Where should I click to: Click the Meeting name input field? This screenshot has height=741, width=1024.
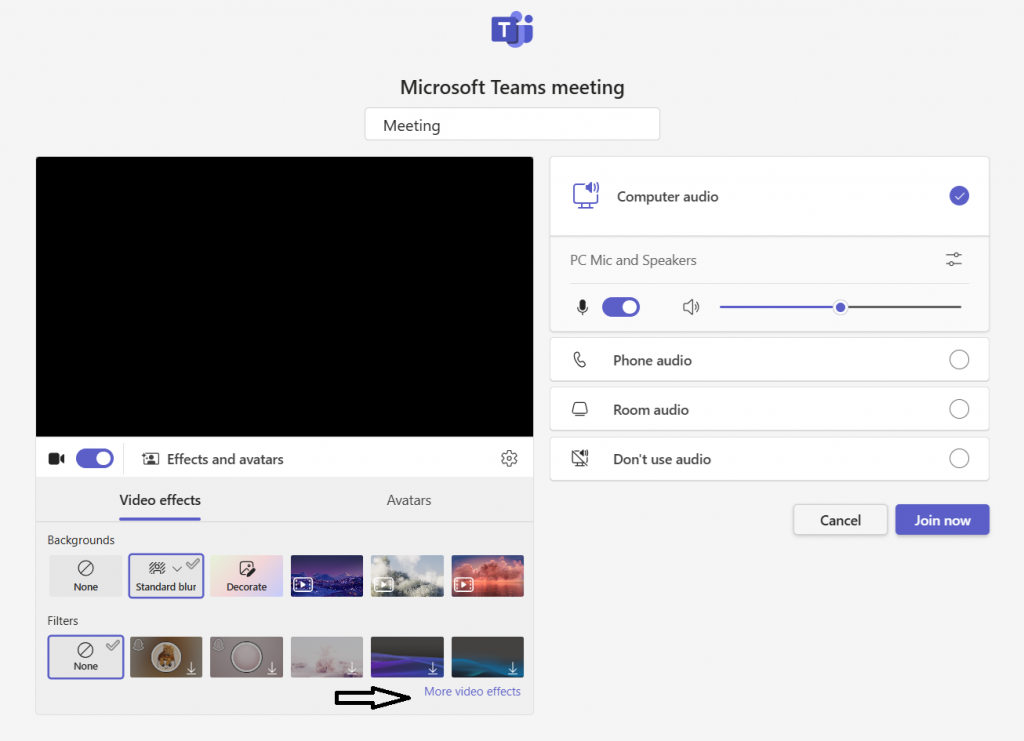tap(512, 125)
